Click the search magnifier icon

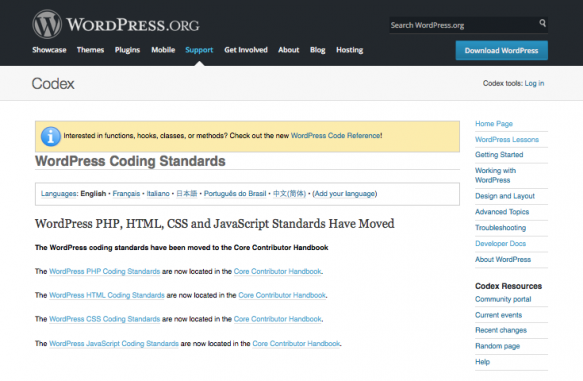click(542, 23)
